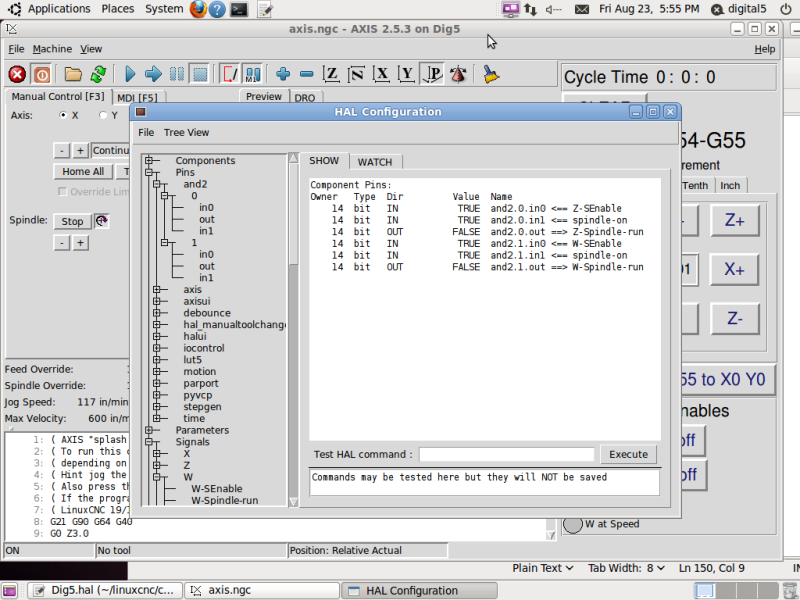Open the Applications menu
The image size is (800, 600).
(x=59, y=9)
